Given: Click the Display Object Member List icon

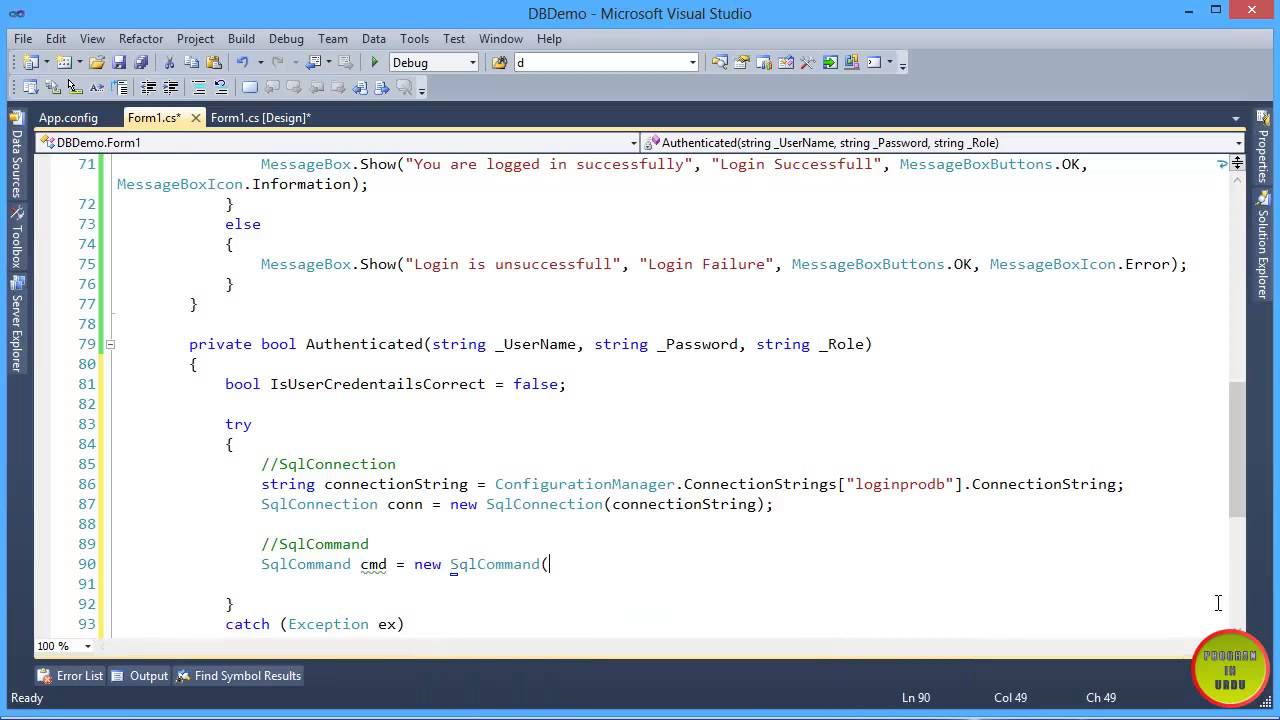Looking at the screenshot, I should 30,87.
